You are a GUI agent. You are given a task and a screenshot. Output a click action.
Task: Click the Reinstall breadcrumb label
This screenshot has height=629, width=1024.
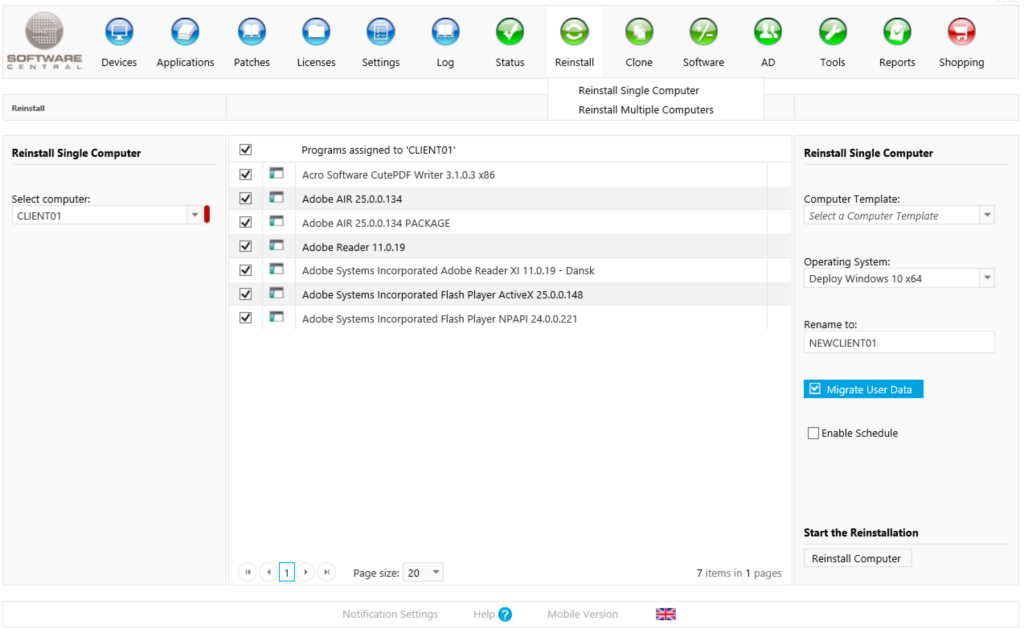tap(28, 108)
